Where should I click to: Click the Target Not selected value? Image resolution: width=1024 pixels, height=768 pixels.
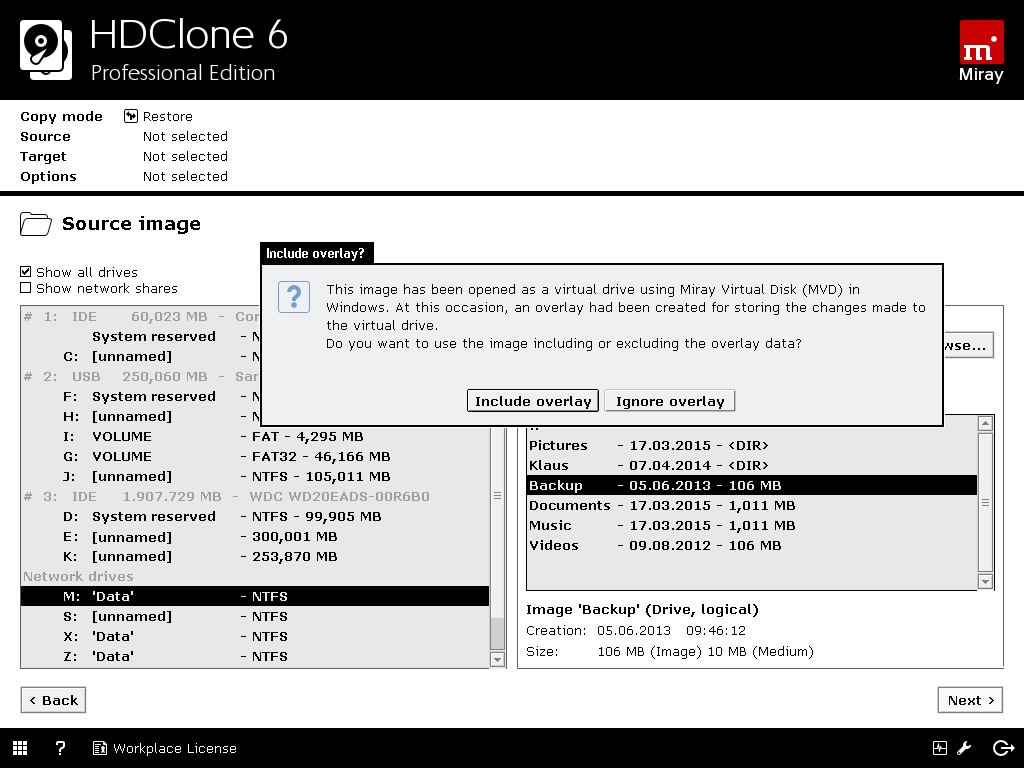pos(185,157)
